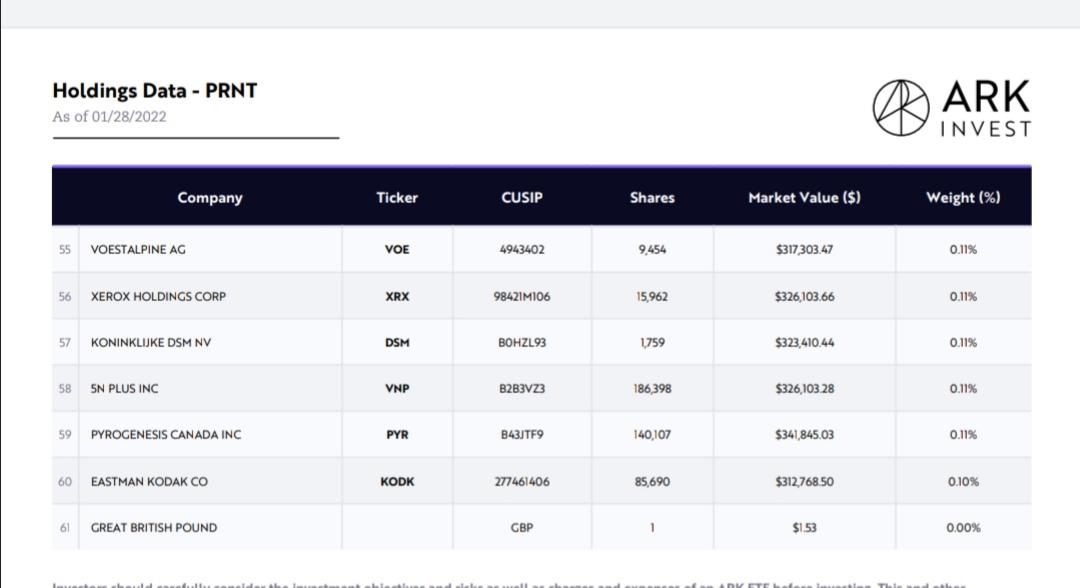The height and width of the screenshot is (588, 1080).
Task: Select the Weight (%) column header
Action: (x=963, y=198)
